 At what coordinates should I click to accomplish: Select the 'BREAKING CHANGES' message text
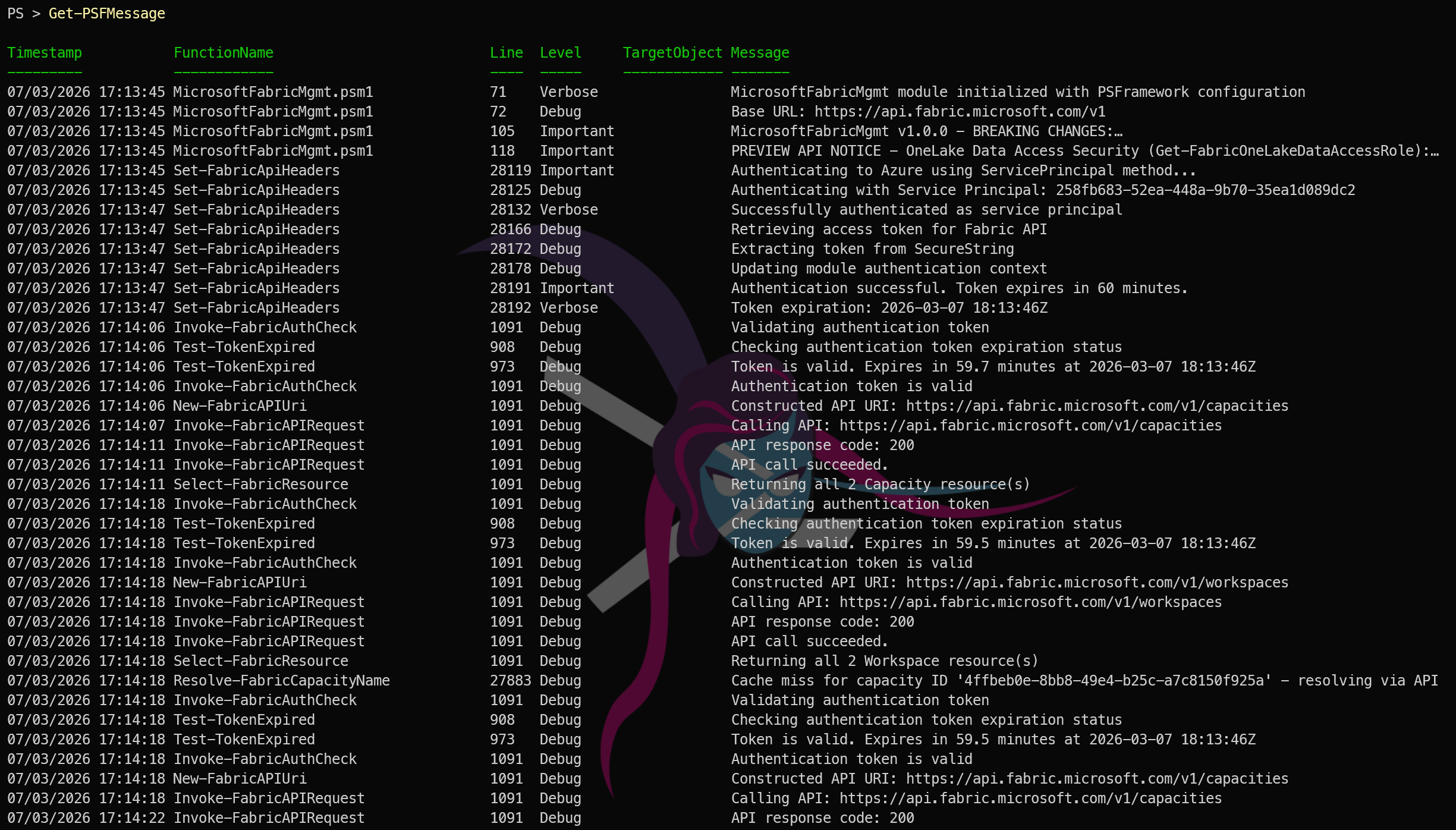click(x=927, y=131)
